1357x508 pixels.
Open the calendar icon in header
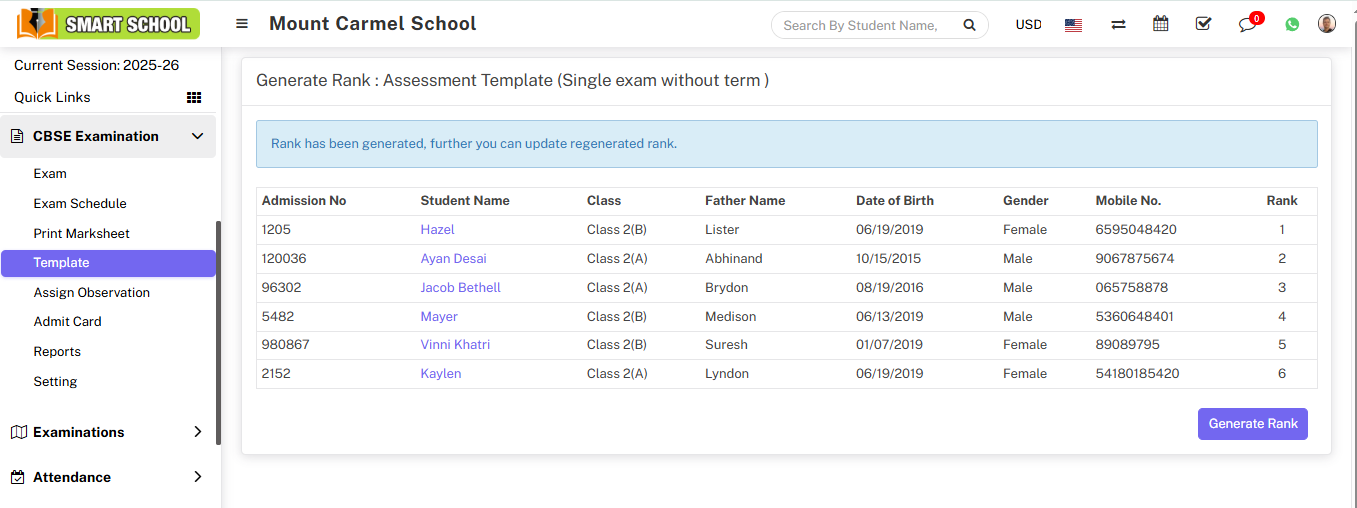click(1160, 24)
